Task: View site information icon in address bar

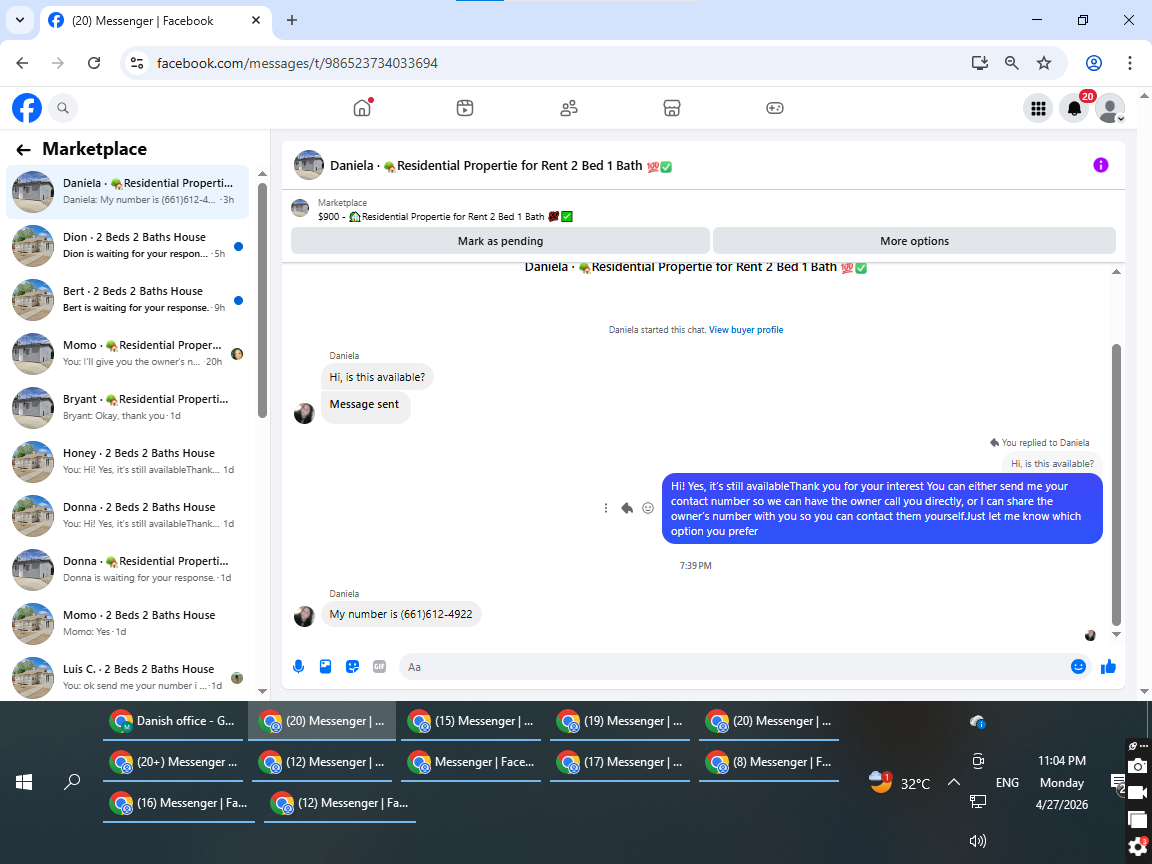Action: (x=137, y=63)
